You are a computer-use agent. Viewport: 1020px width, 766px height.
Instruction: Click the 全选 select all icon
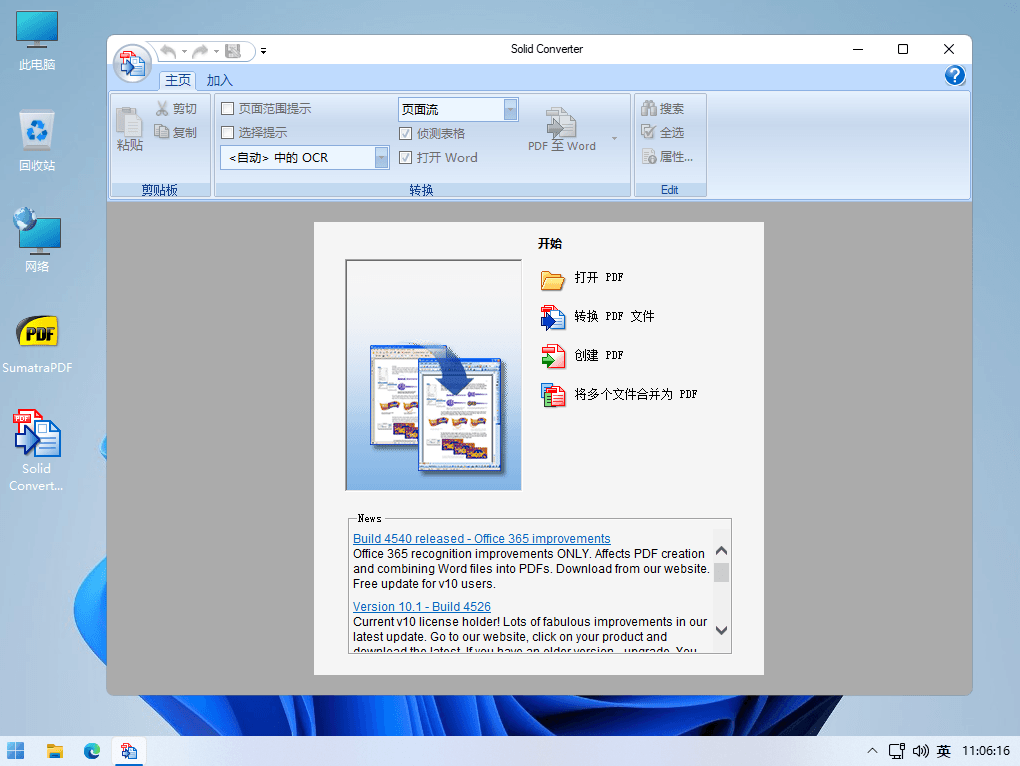[x=649, y=132]
